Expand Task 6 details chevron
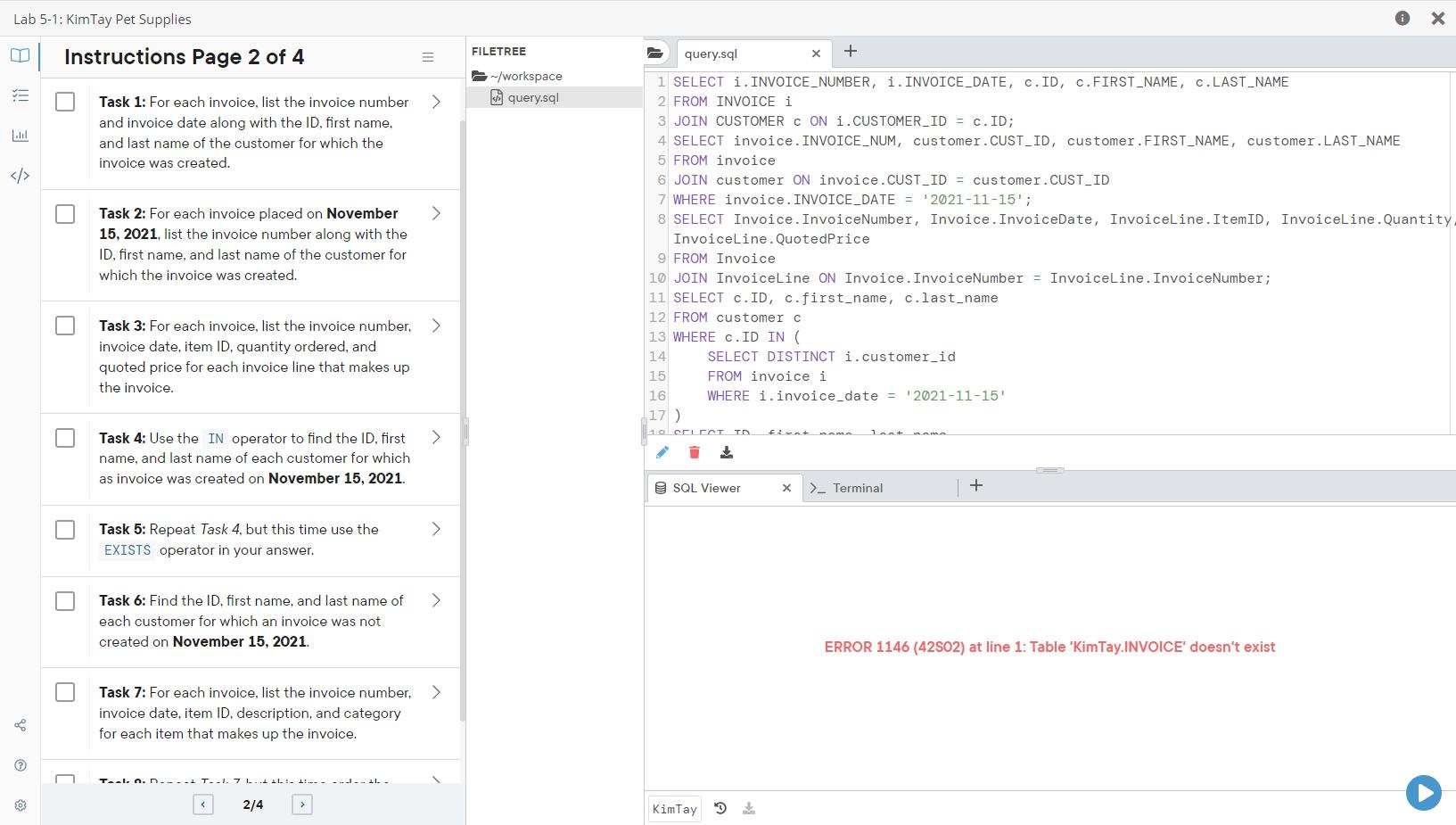The height and width of the screenshot is (825, 1456). (436, 600)
